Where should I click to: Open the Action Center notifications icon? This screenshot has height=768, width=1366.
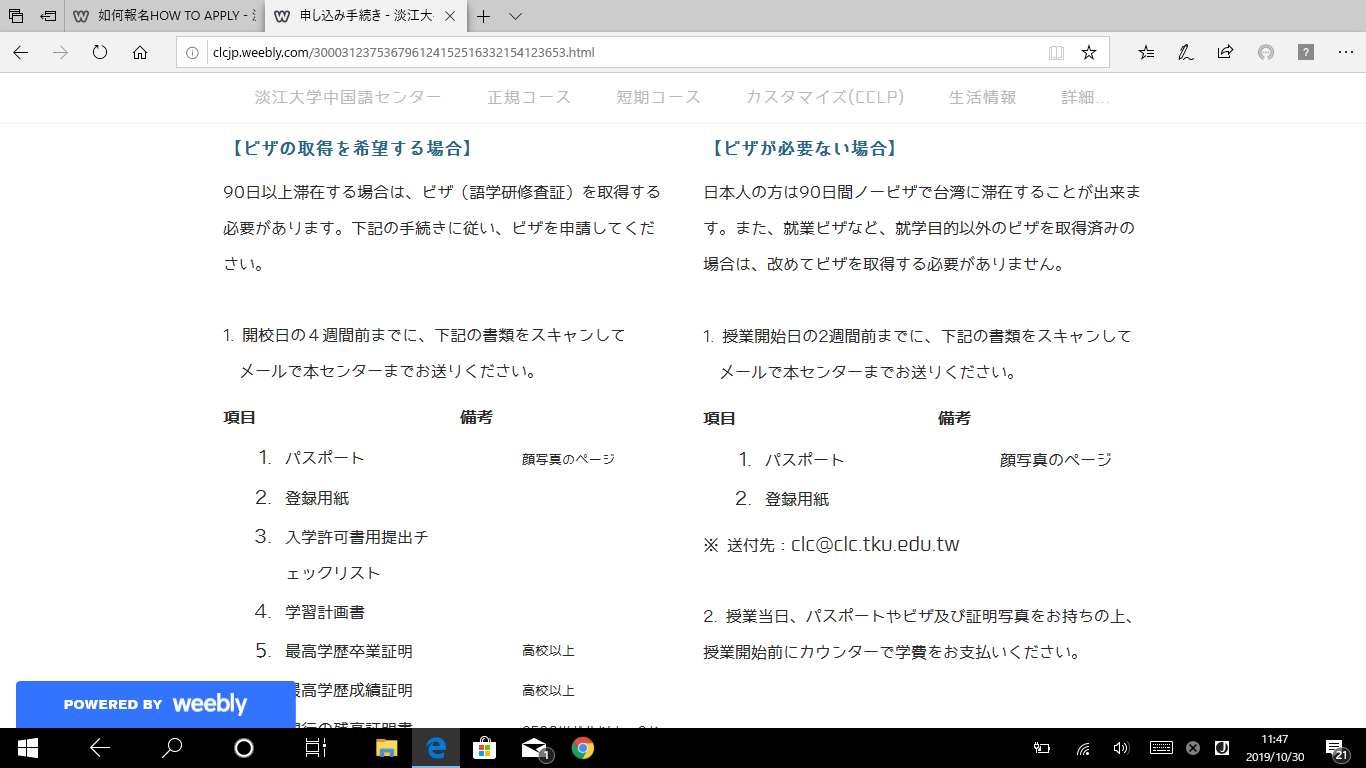(1336, 748)
